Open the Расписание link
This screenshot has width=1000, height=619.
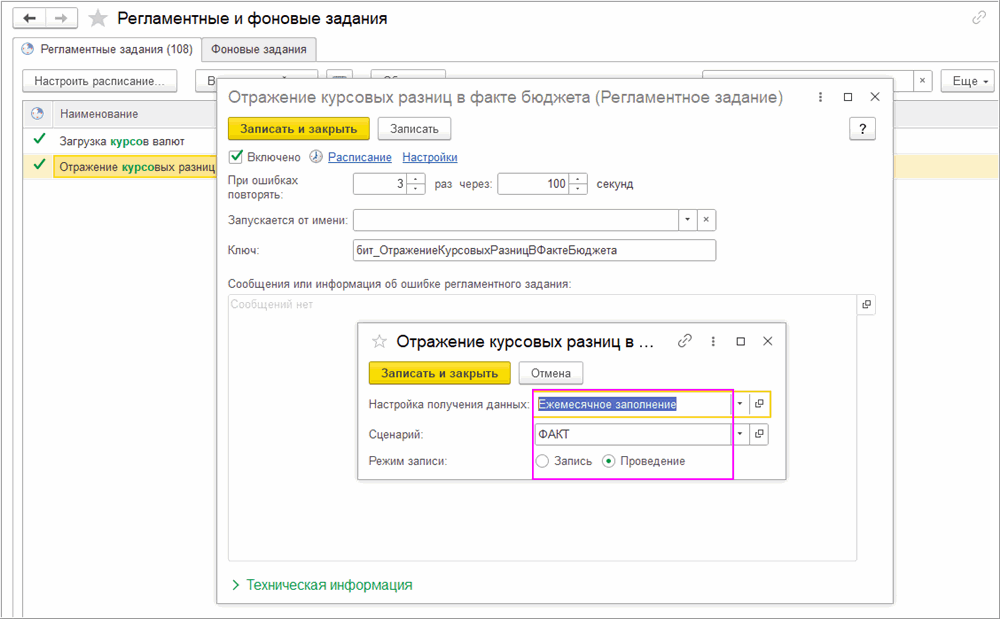click(359, 157)
